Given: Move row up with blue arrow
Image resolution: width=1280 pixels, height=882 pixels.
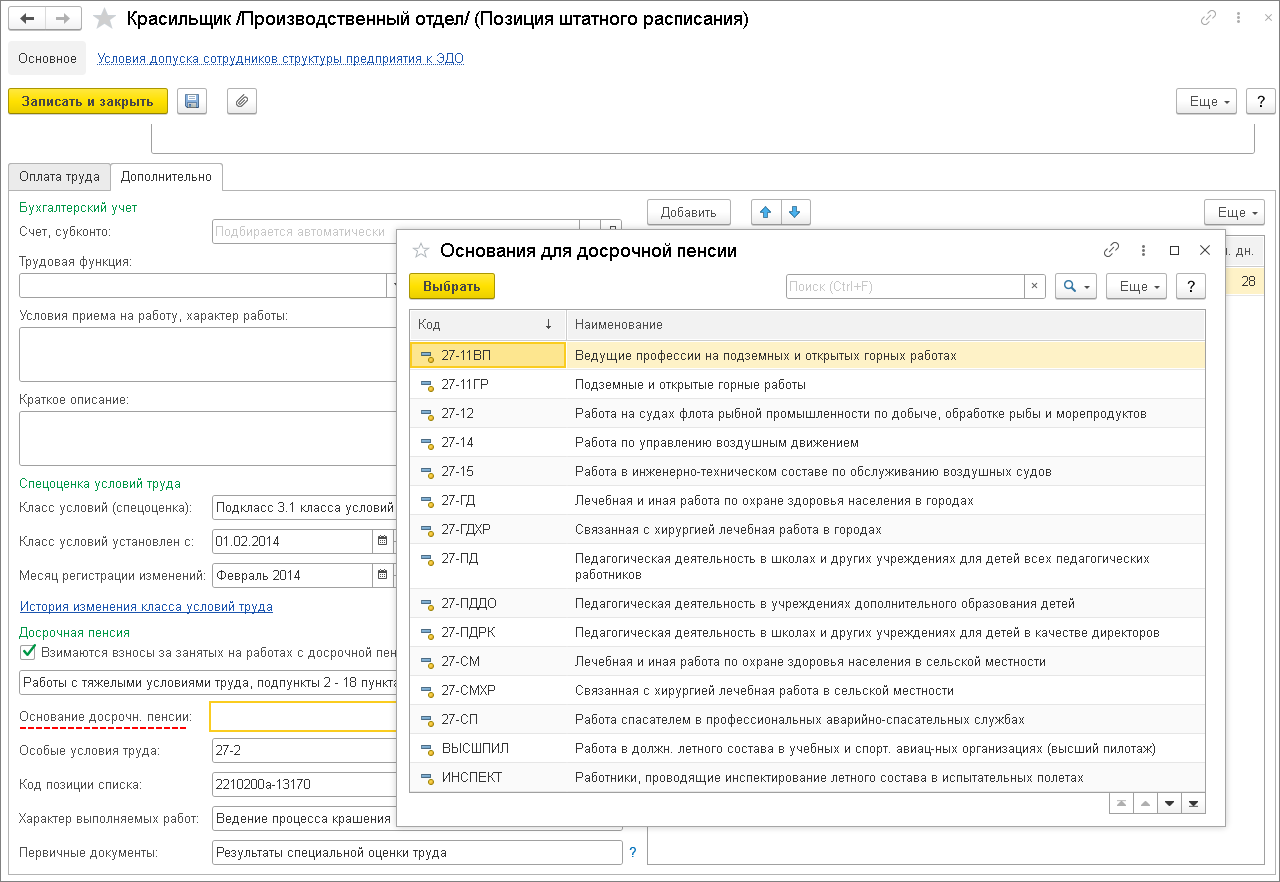Looking at the screenshot, I should click(x=766, y=212).
